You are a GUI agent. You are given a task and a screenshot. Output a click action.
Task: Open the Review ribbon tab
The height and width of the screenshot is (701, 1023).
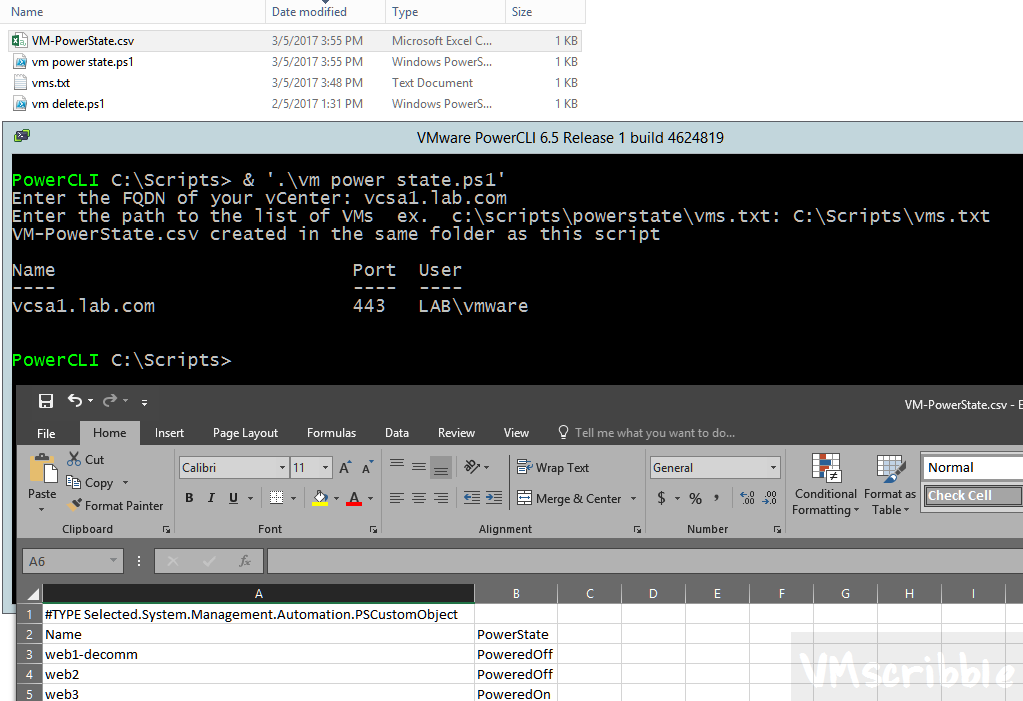coord(456,433)
